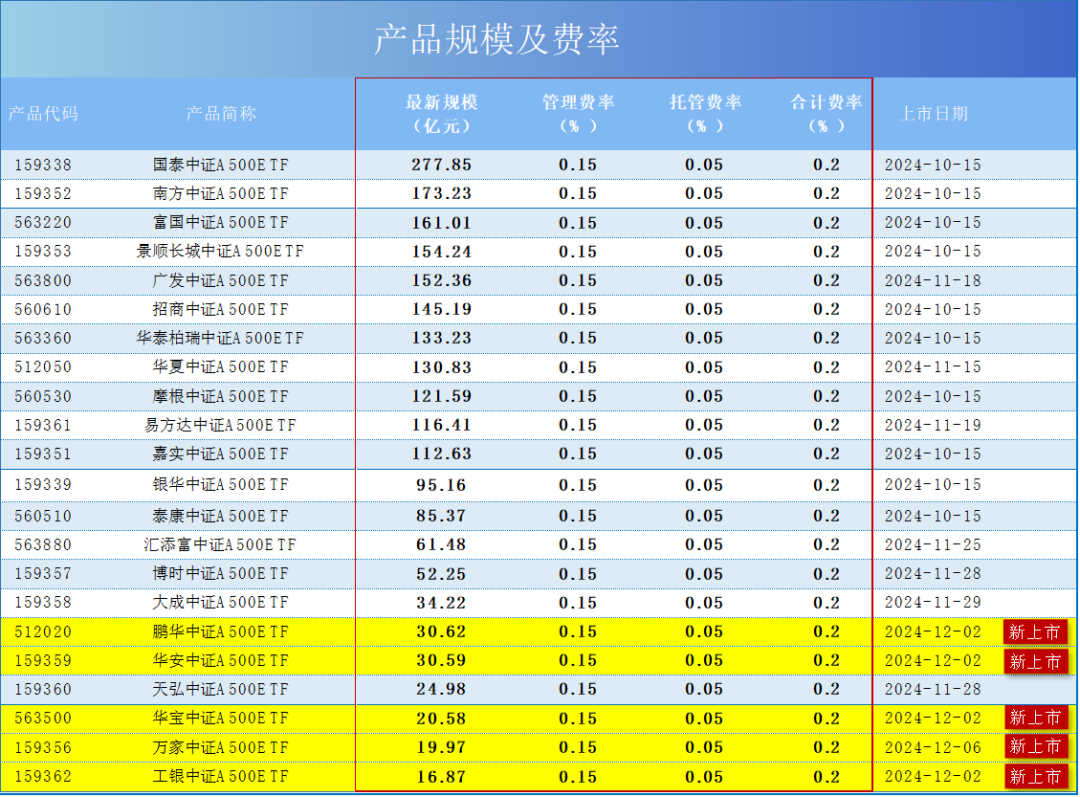Screen dimensions: 1080x797
Task: Select the title 产品规模及费率
Action: coord(497,39)
